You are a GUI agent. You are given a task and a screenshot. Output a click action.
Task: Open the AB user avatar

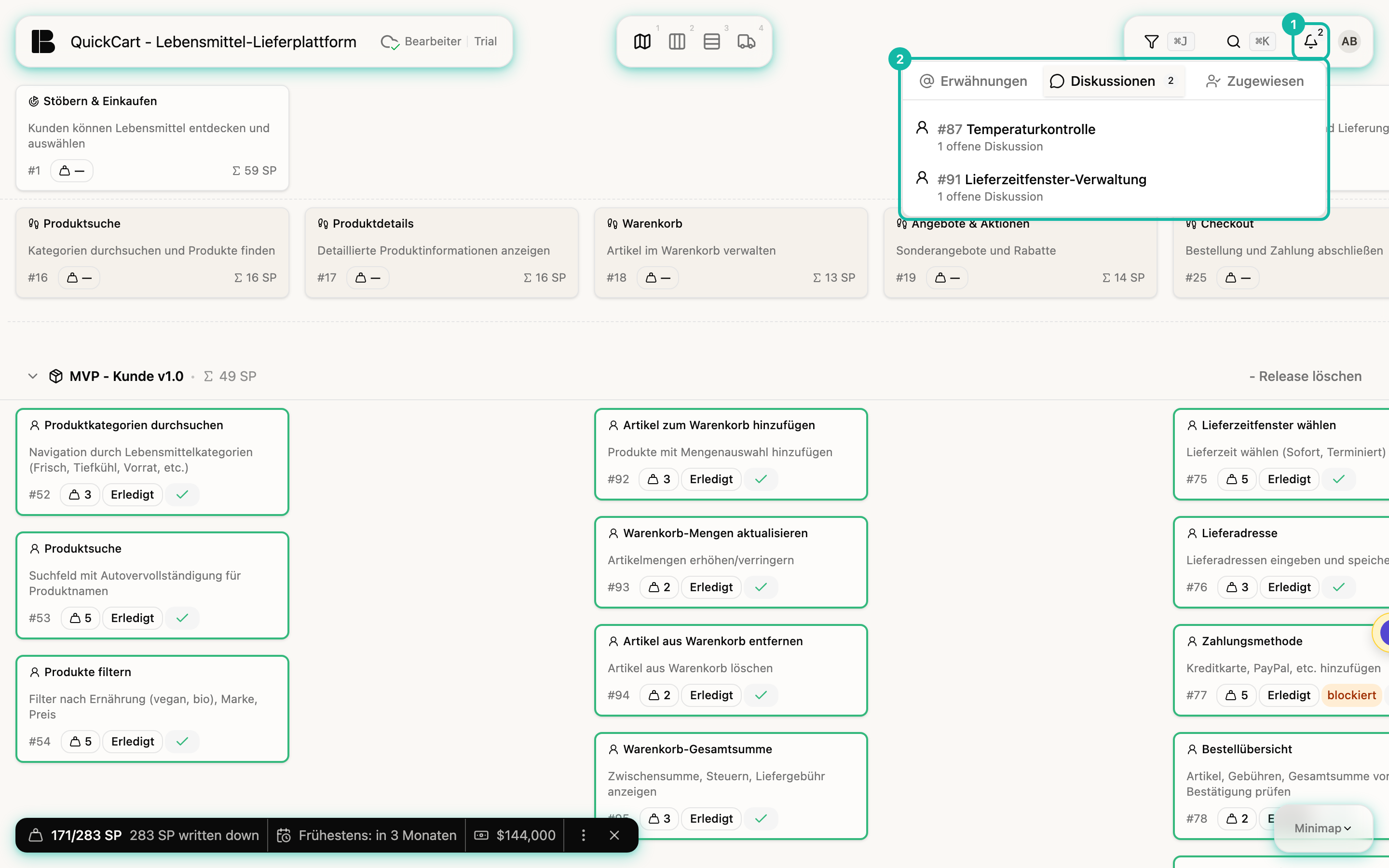click(x=1349, y=41)
